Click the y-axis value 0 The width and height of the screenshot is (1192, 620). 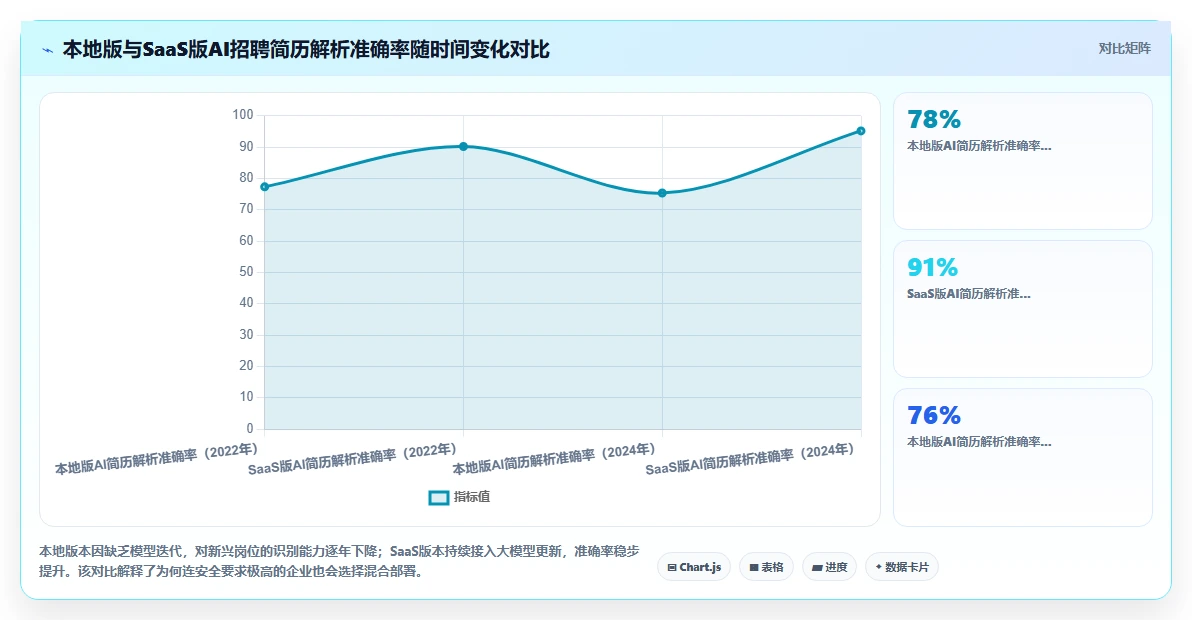[x=250, y=428]
